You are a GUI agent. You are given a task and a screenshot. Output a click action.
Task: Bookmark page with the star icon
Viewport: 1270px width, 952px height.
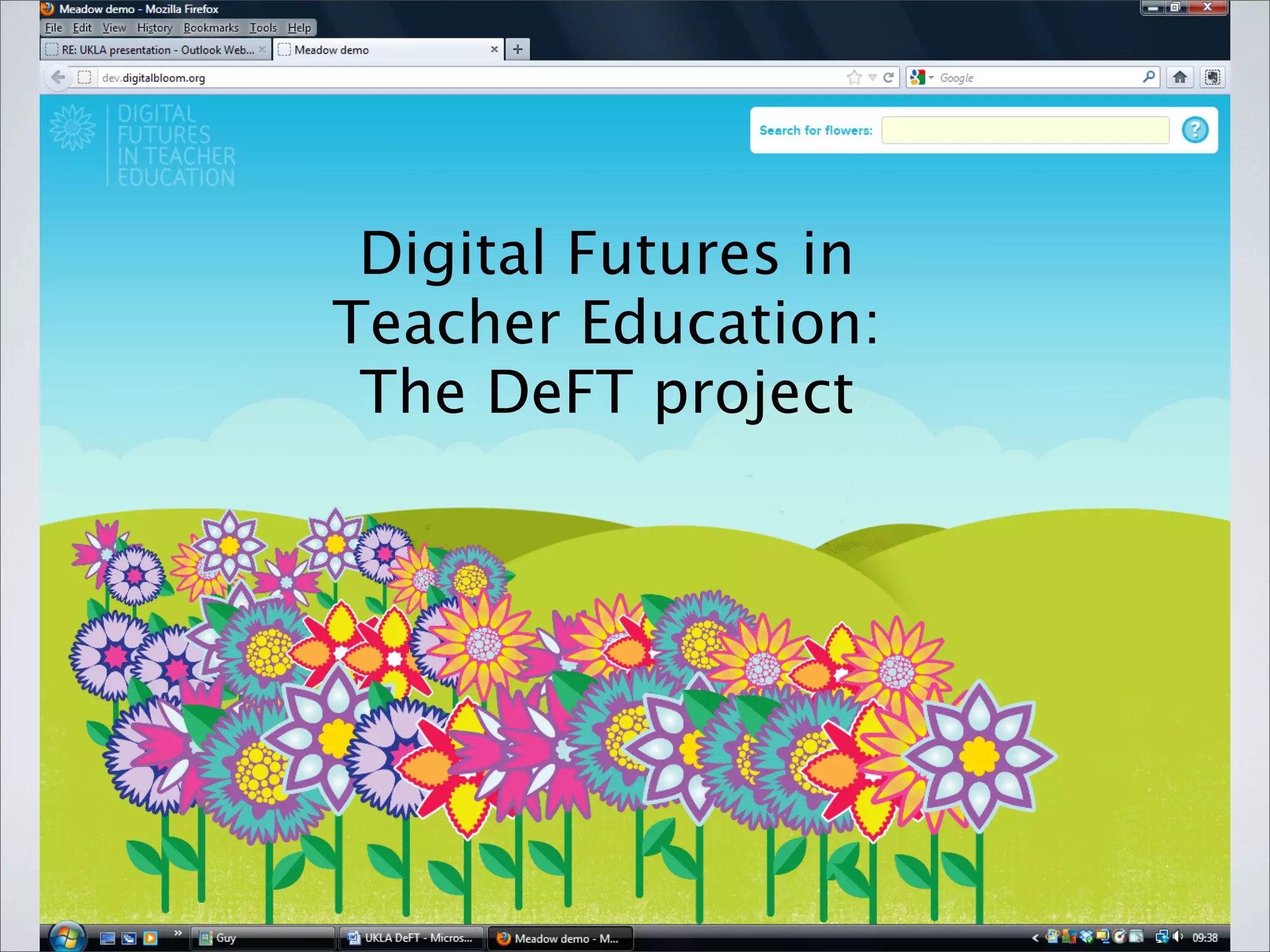[x=854, y=77]
